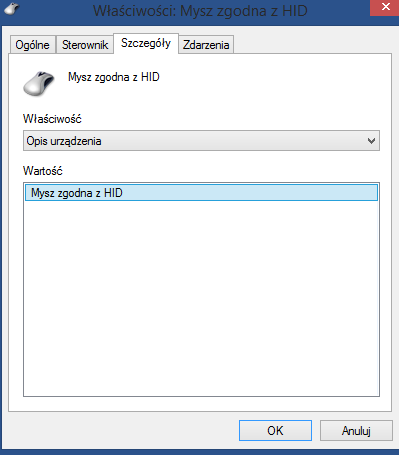Select the Szczegóły tab

[x=146, y=43]
